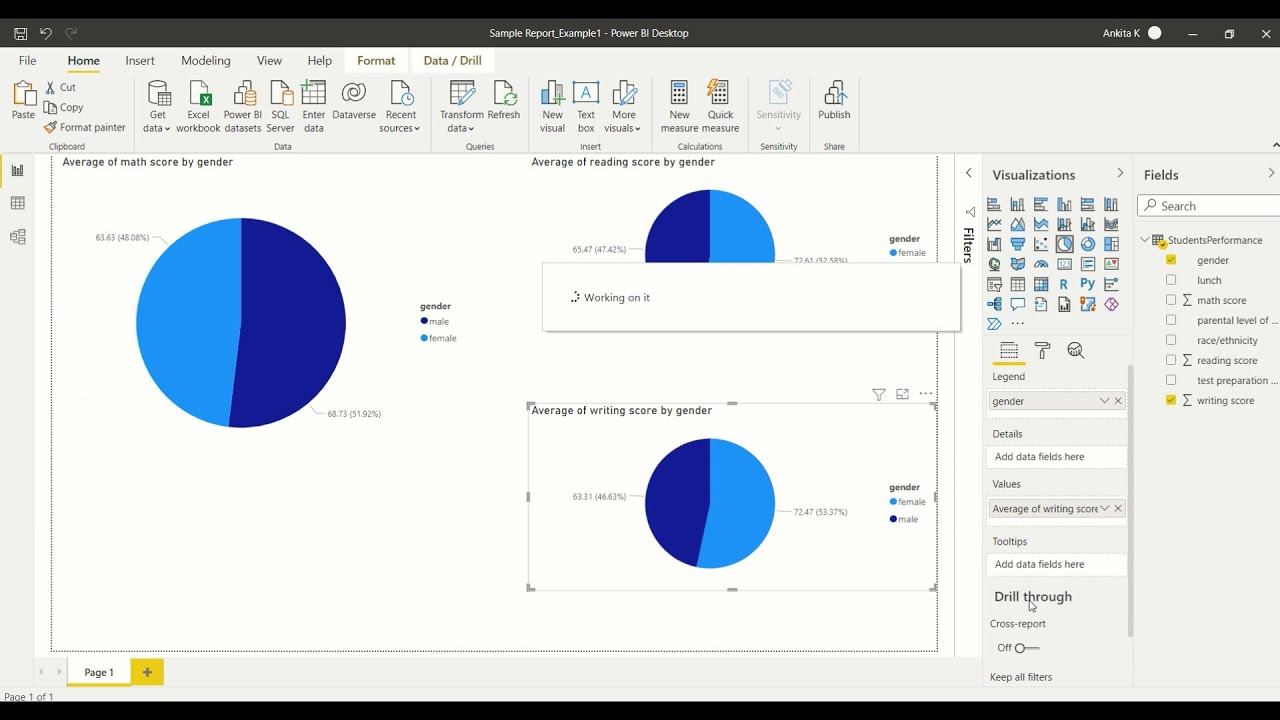Viewport: 1280px width, 720px height.
Task: Open Average of writing score dropdown arrow
Action: click(x=1104, y=509)
